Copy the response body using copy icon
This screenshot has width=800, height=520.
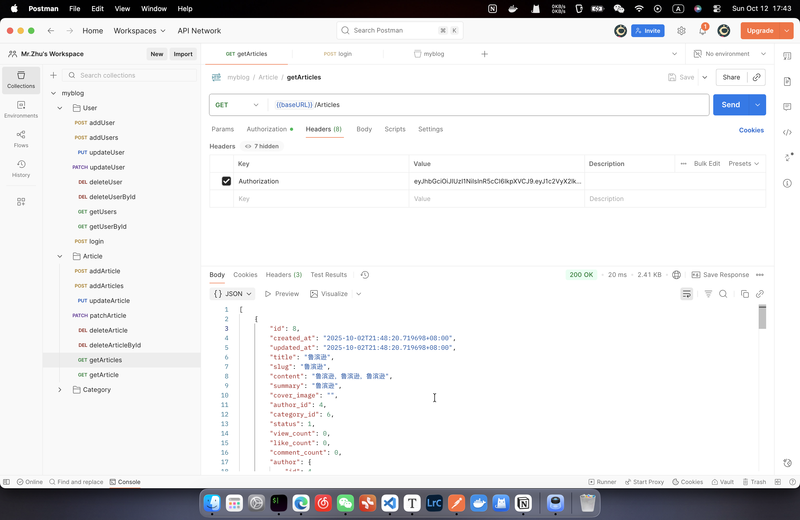(745, 294)
